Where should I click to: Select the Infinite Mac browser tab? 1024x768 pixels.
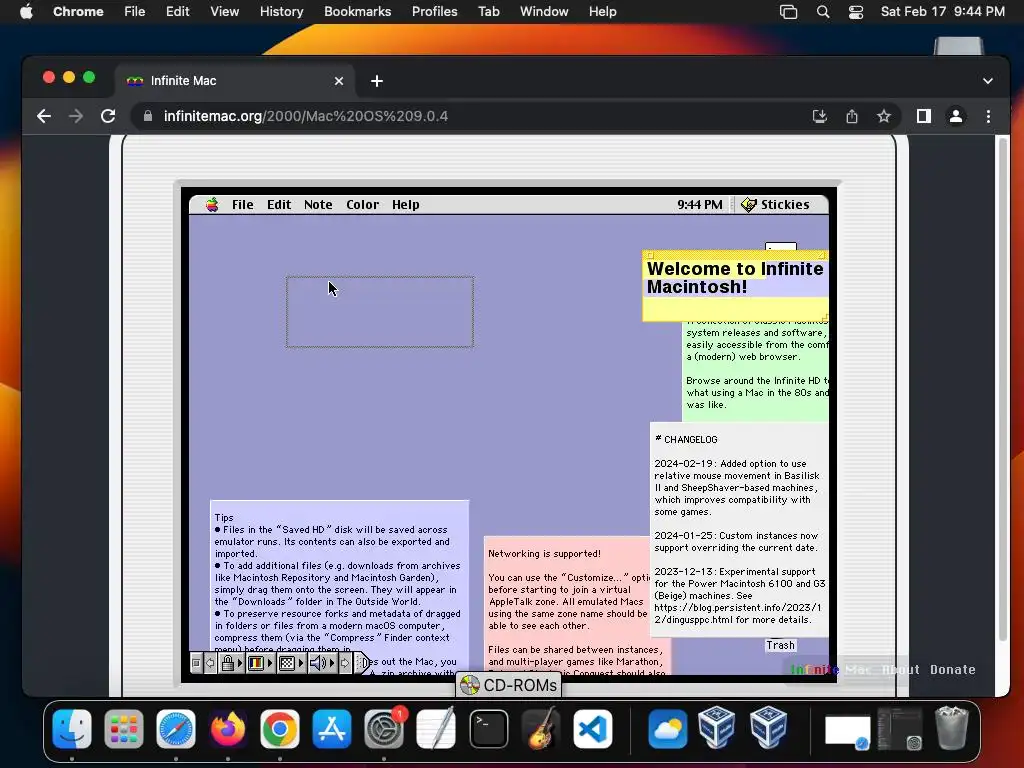(x=235, y=81)
